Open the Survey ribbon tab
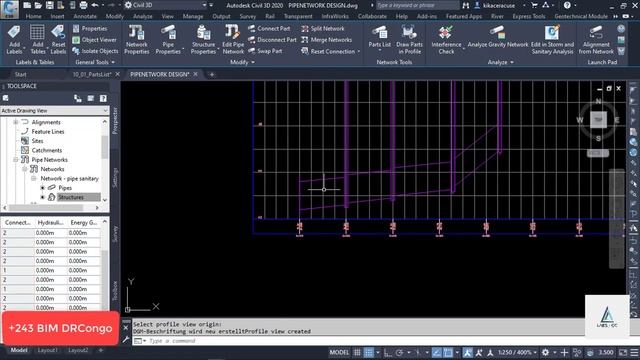 248,16
